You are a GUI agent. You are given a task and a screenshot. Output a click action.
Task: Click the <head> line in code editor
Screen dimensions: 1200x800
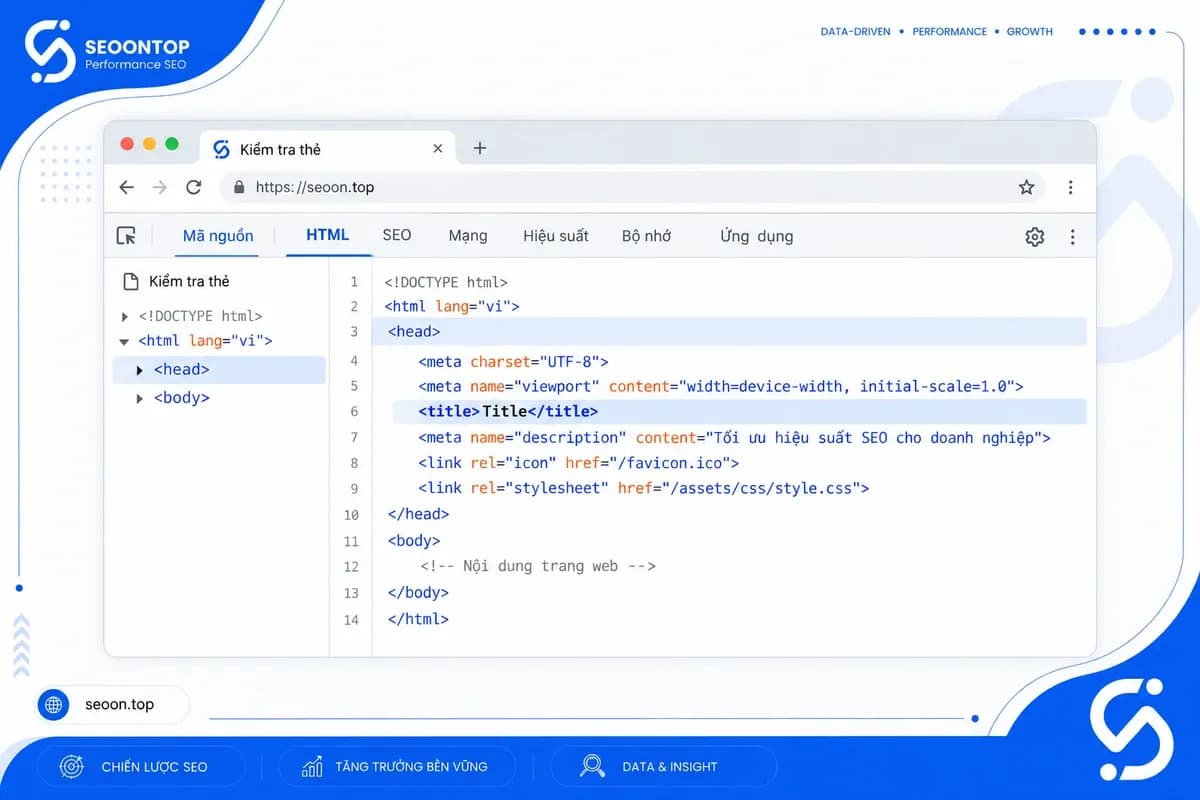pyautogui.click(x=729, y=332)
